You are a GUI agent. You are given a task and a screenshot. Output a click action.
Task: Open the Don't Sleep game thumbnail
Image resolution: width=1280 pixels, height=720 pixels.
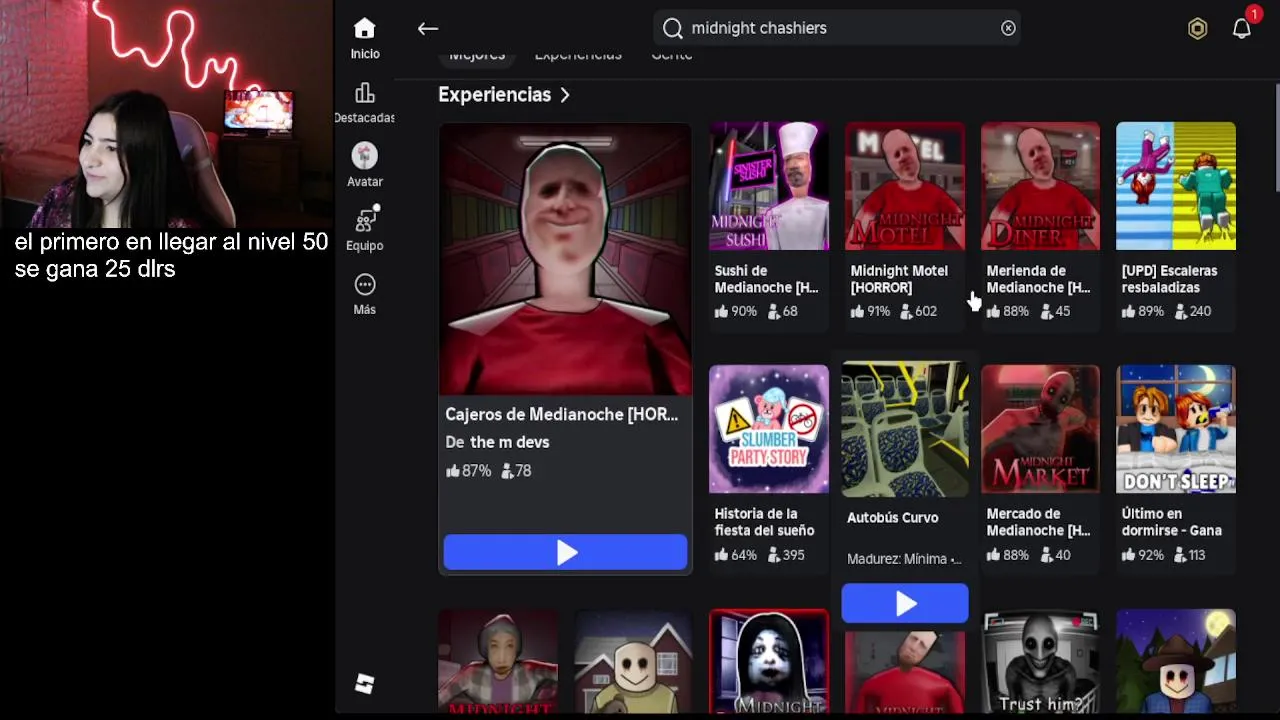1176,429
